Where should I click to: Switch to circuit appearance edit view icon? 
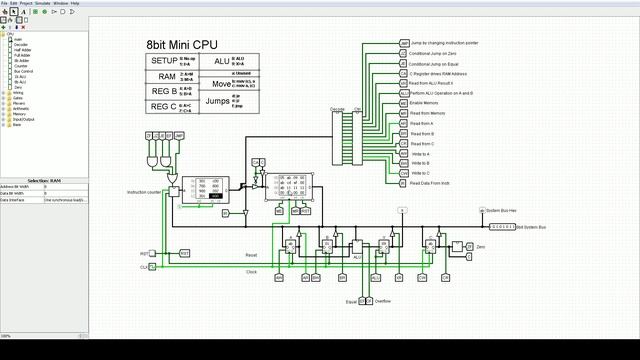click(x=26, y=20)
